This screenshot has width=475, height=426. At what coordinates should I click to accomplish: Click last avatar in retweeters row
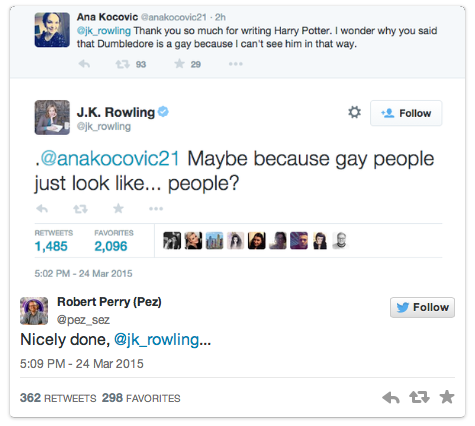340,241
